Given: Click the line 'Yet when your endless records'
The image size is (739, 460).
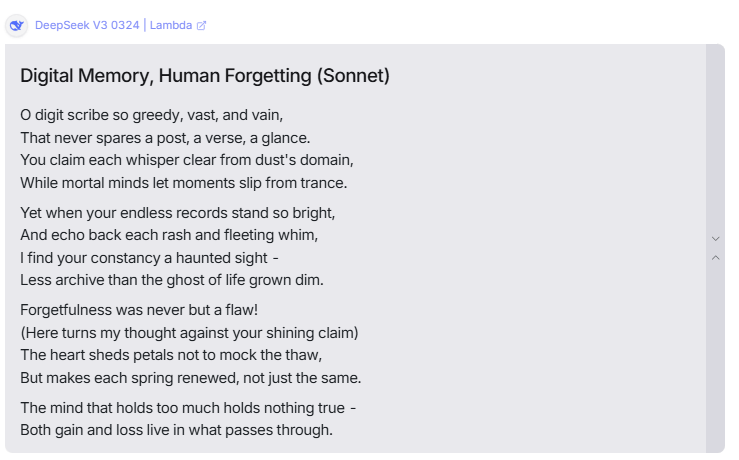Looking at the screenshot, I should [x=178, y=213].
